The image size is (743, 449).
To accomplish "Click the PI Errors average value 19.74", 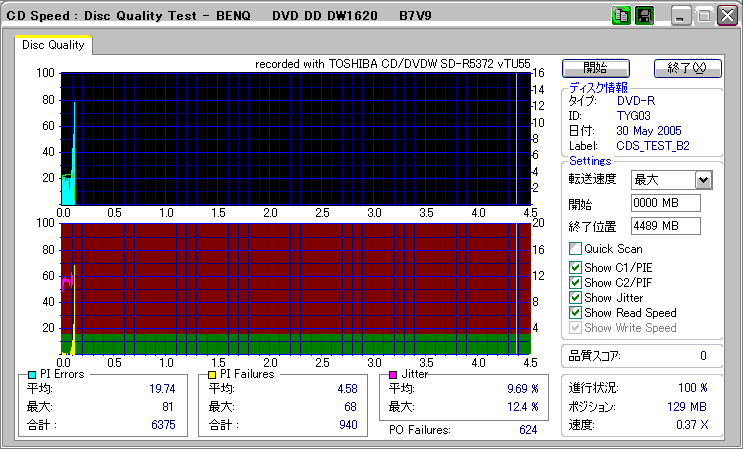I will point(162,389).
